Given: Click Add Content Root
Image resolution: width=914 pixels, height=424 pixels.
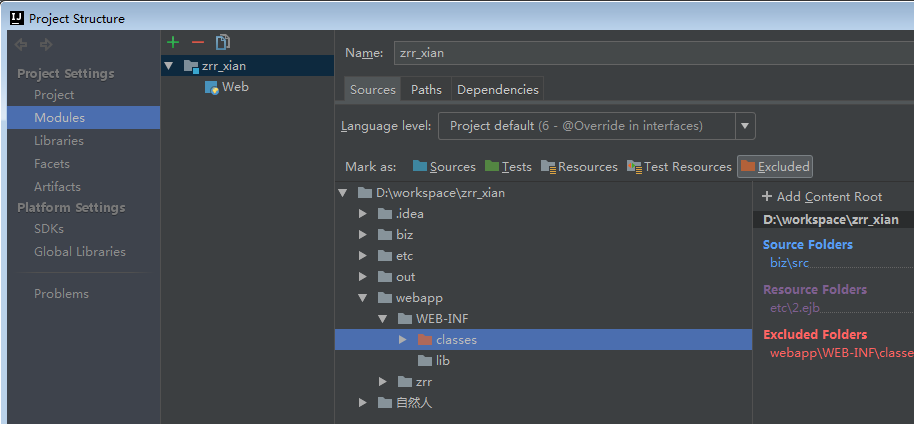Looking at the screenshot, I should tap(822, 197).
